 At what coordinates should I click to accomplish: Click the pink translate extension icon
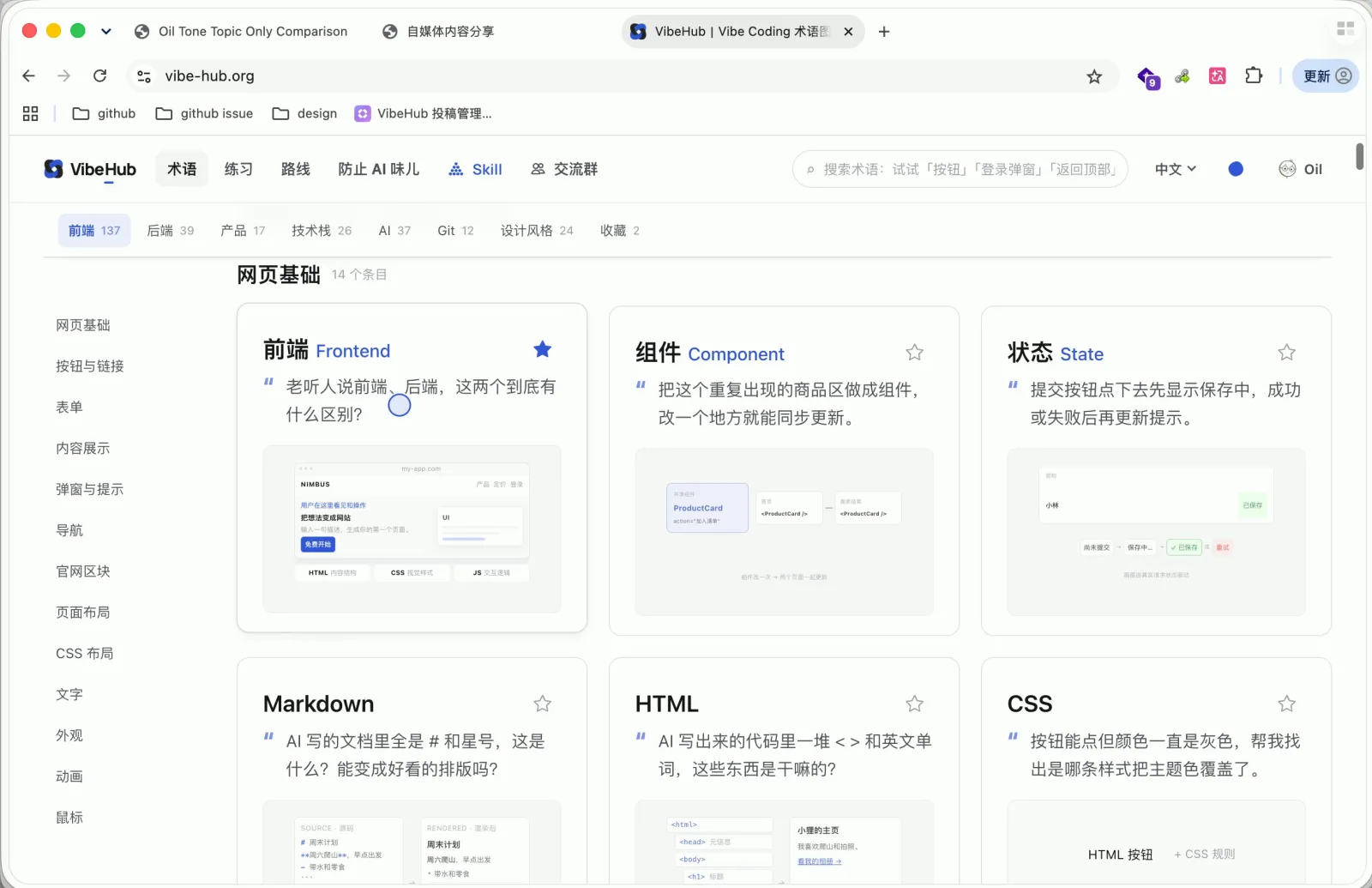click(x=1218, y=76)
